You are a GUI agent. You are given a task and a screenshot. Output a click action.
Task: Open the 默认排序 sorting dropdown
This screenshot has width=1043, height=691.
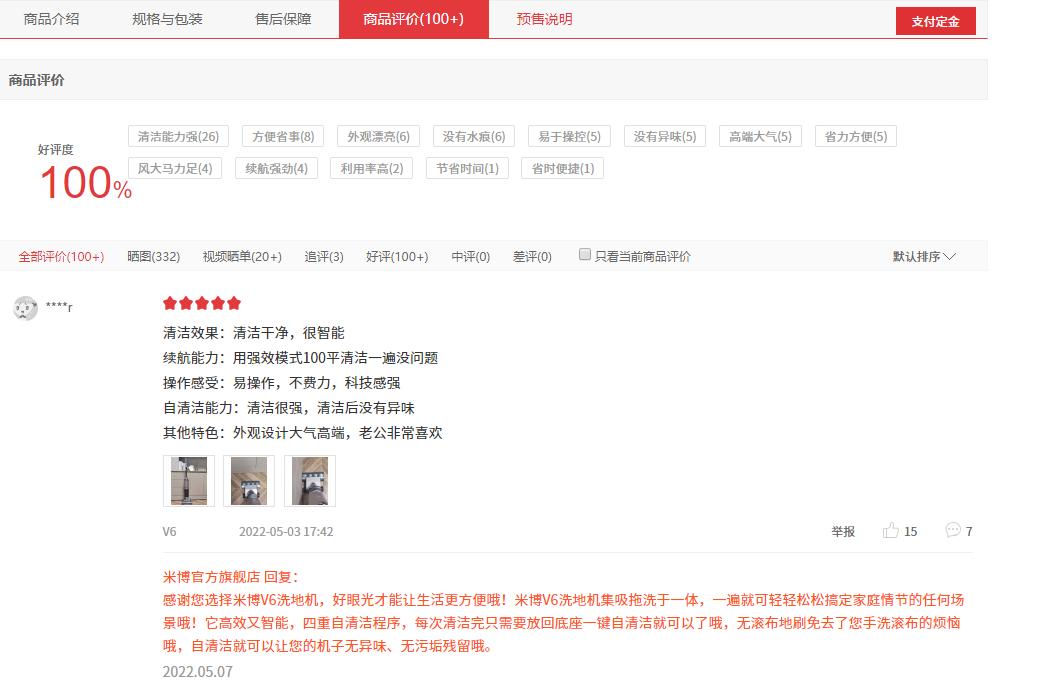pos(921,256)
